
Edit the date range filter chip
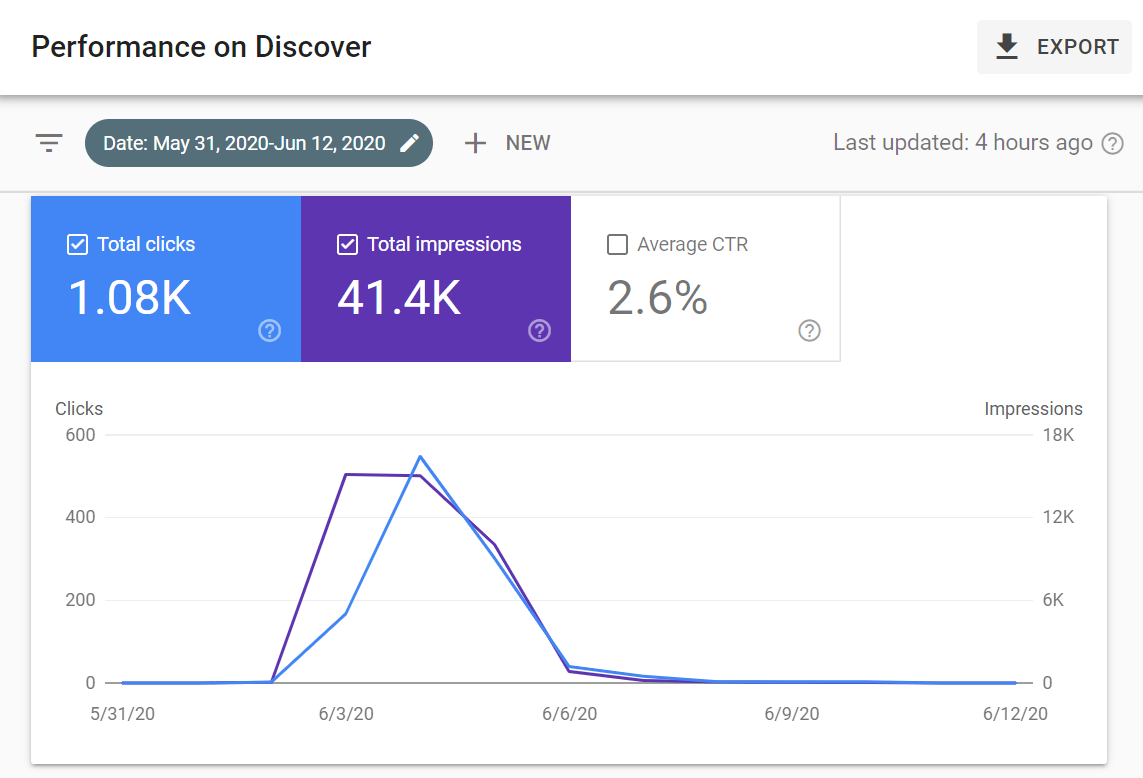(x=259, y=143)
